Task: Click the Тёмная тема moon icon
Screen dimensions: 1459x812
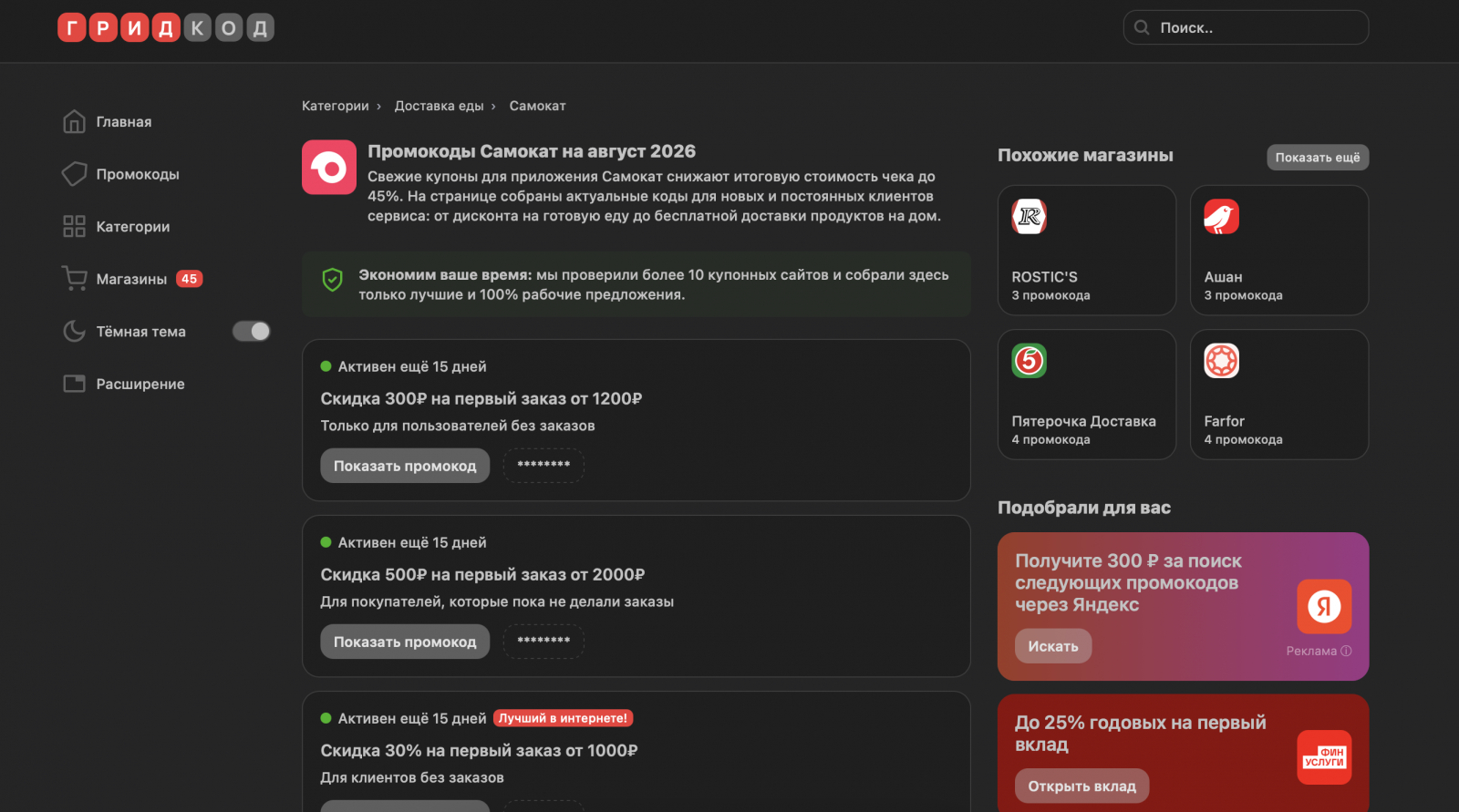Action: coord(74,331)
